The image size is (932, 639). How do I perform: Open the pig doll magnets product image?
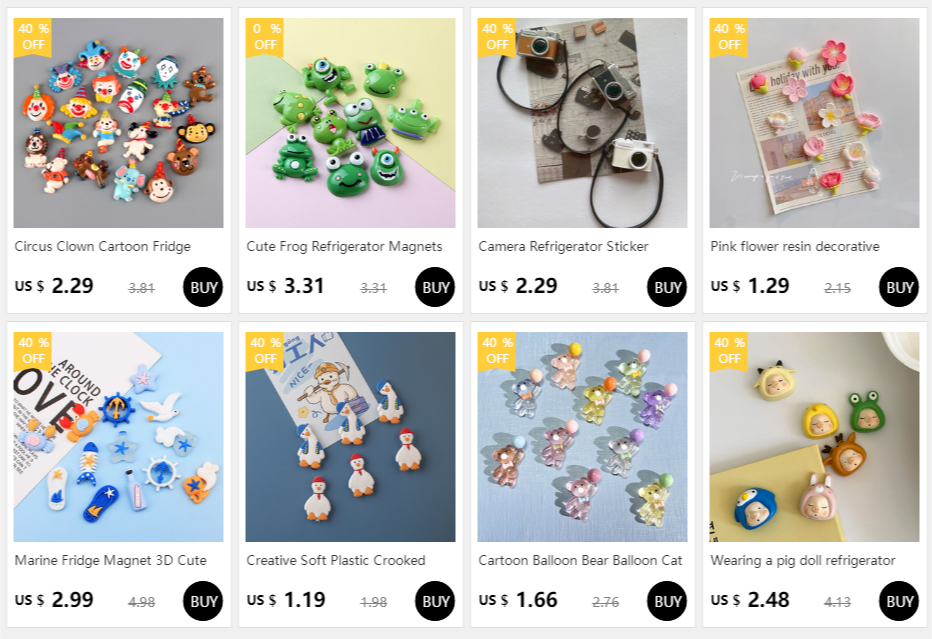tap(814, 437)
